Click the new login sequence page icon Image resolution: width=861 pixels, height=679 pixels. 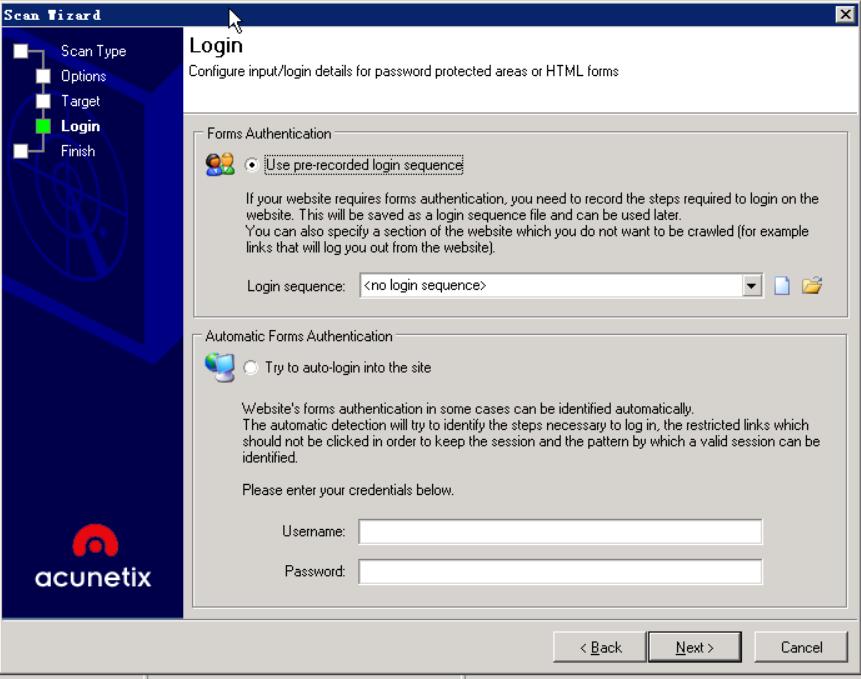pos(781,285)
